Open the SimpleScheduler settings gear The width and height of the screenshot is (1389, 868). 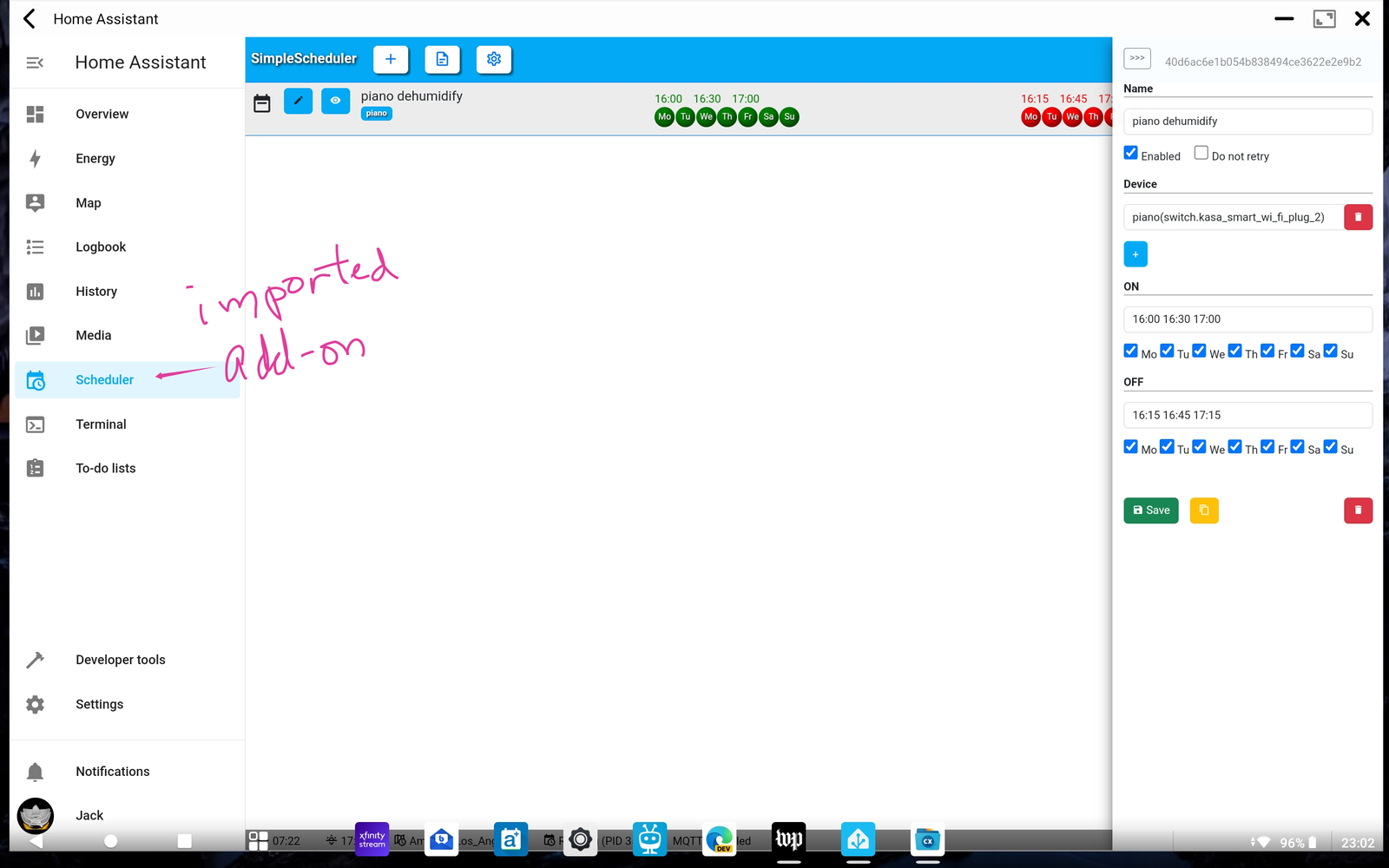(x=494, y=59)
